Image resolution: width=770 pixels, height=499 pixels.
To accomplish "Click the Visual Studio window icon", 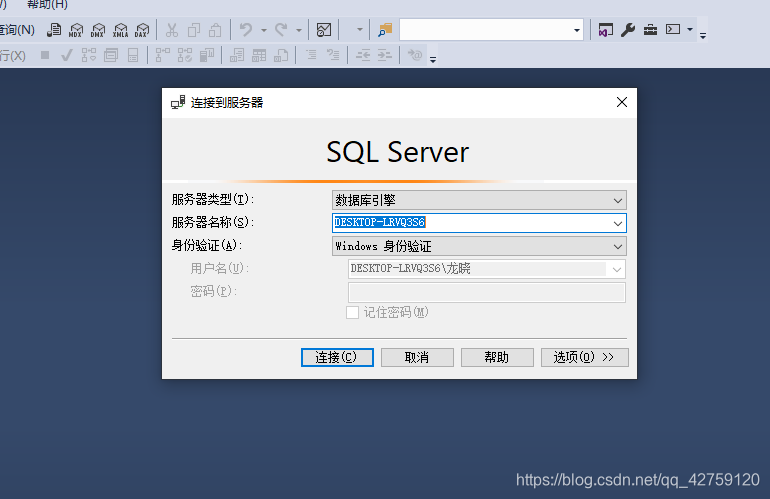I will click(605, 30).
